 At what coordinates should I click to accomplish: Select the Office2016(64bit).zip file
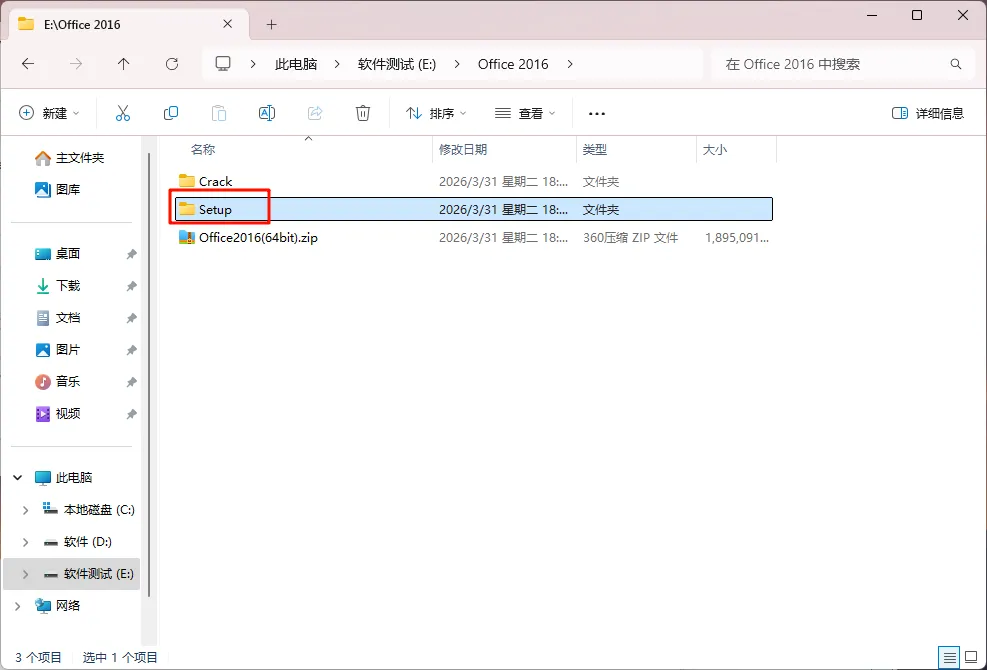tap(473, 237)
